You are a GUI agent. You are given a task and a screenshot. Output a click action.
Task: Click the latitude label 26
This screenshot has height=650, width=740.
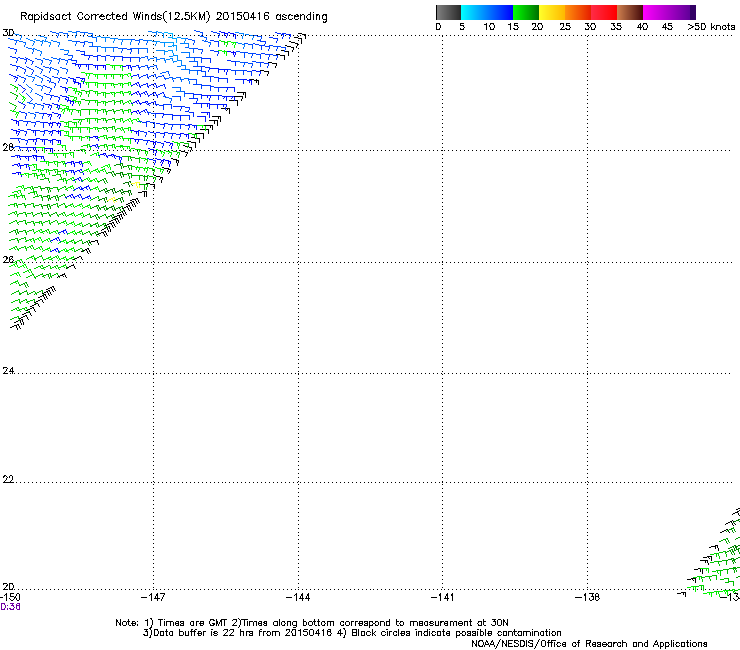click(x=8, y=260)
